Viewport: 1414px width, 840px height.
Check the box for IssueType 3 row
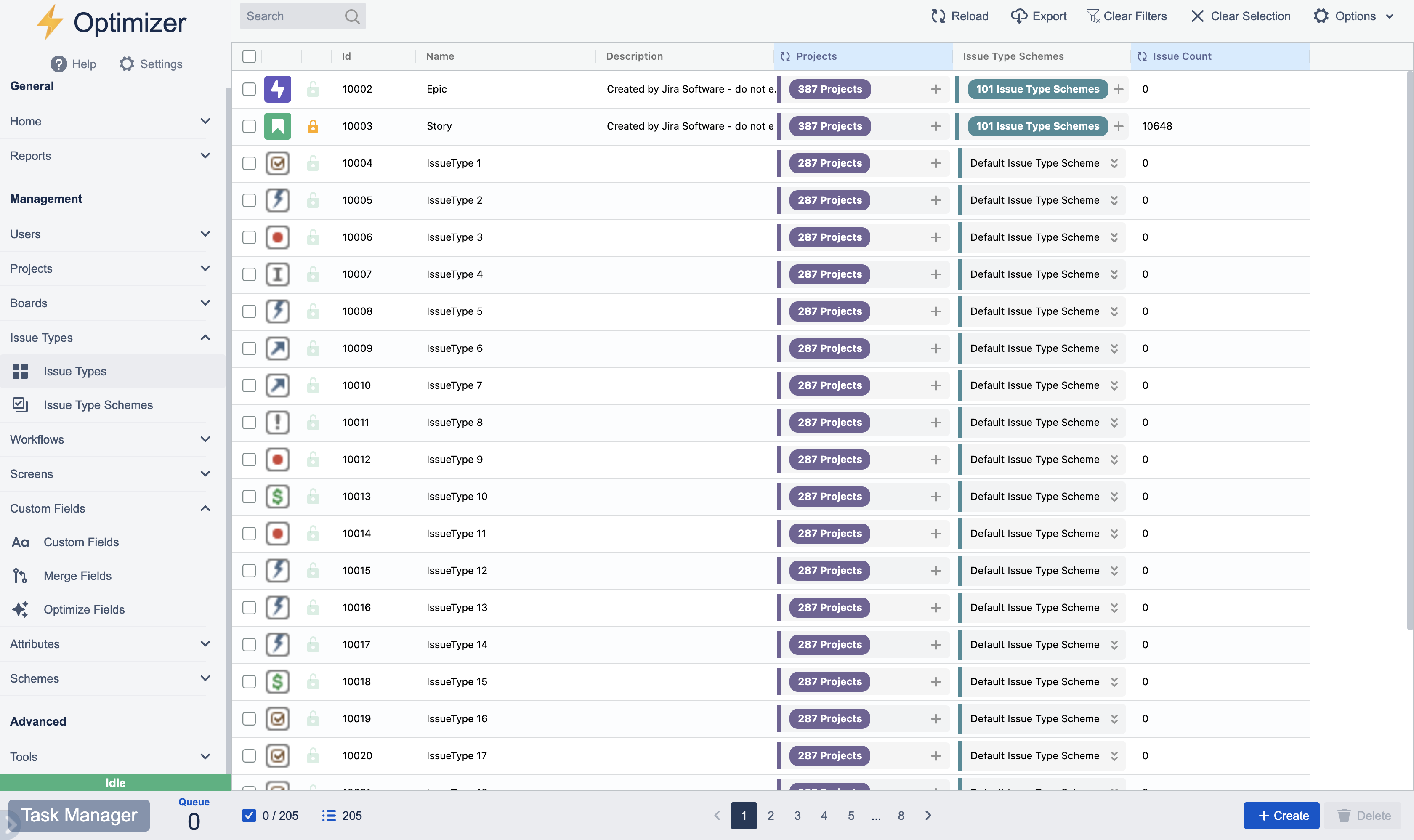point(249,237)
